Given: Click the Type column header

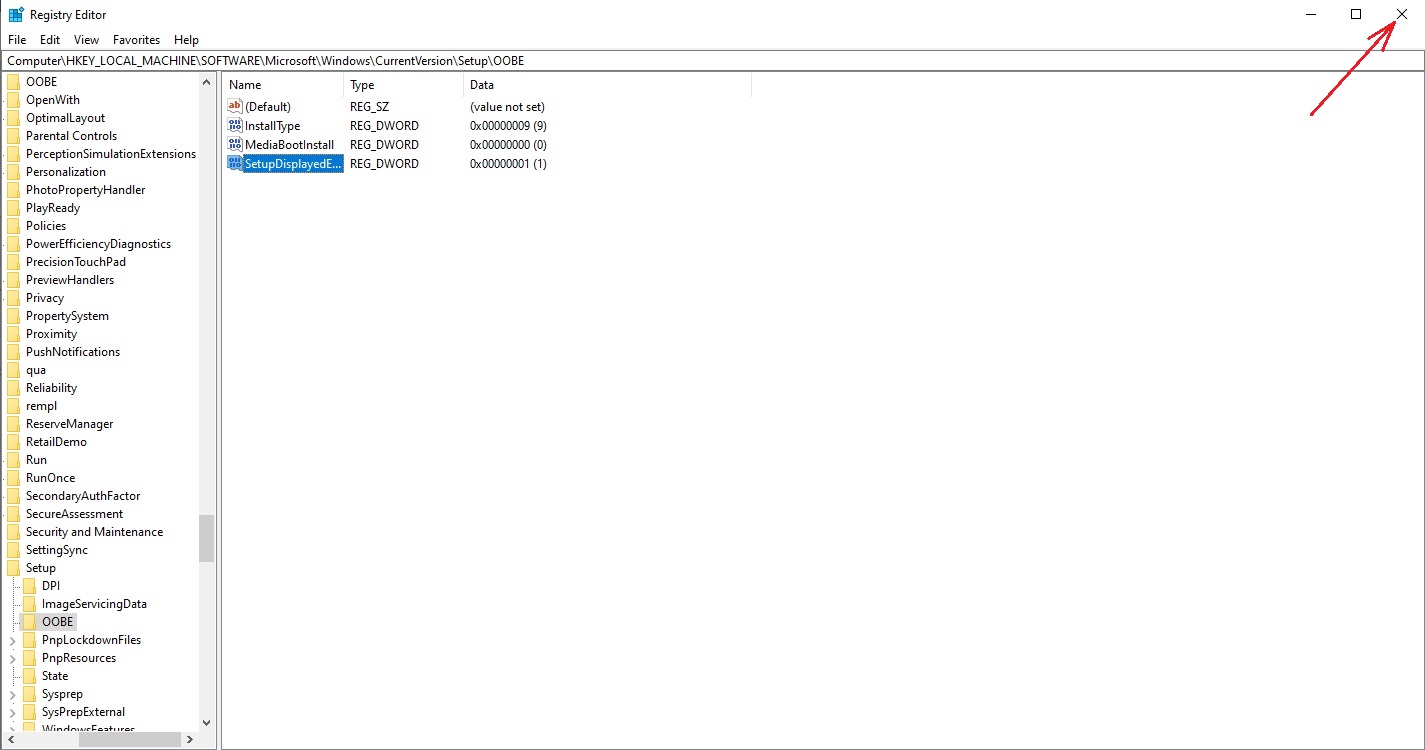Looking at the screenshot, I should pos(404,85).
